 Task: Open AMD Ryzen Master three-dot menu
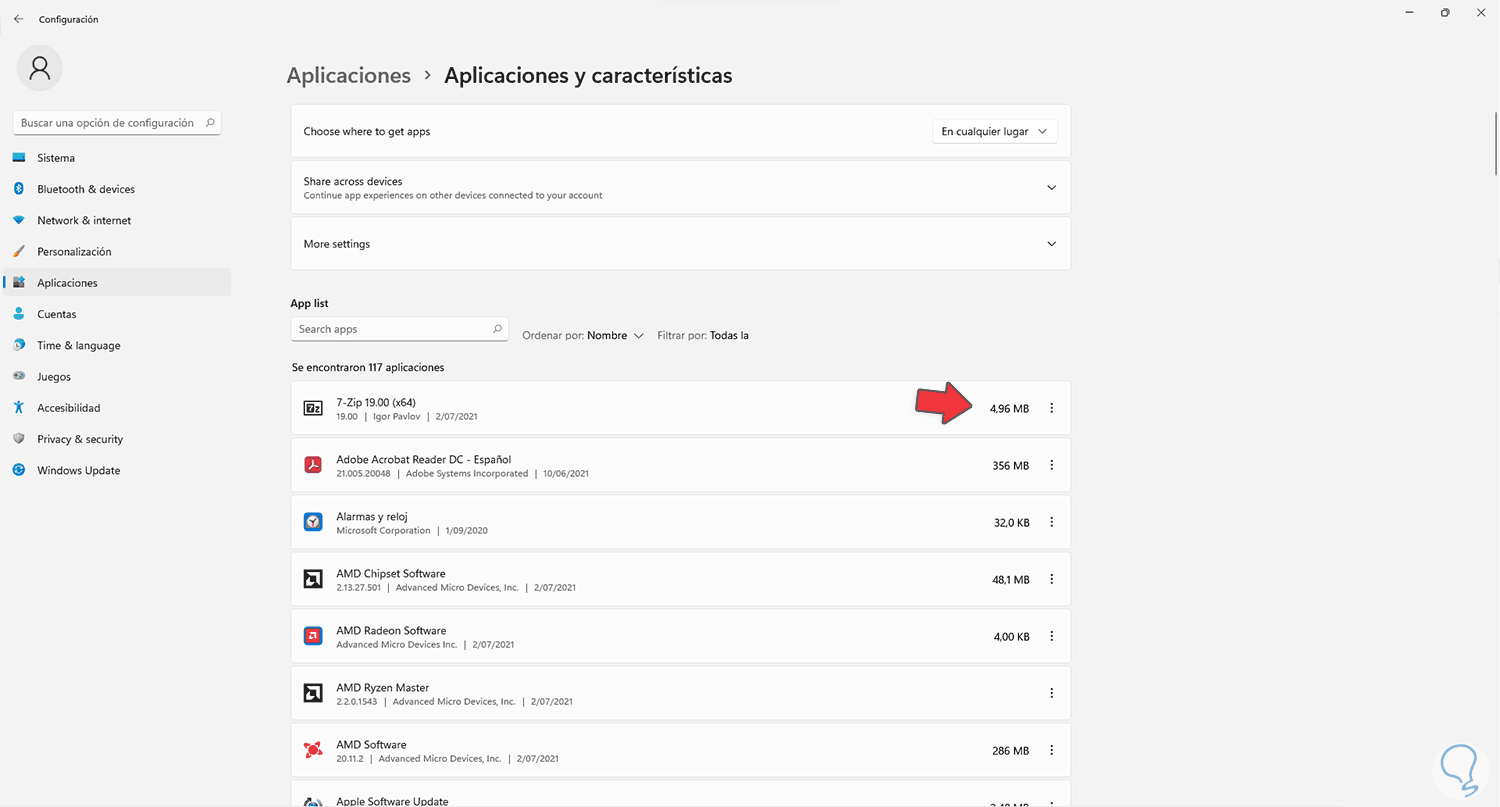click(x=1051, y=693)
